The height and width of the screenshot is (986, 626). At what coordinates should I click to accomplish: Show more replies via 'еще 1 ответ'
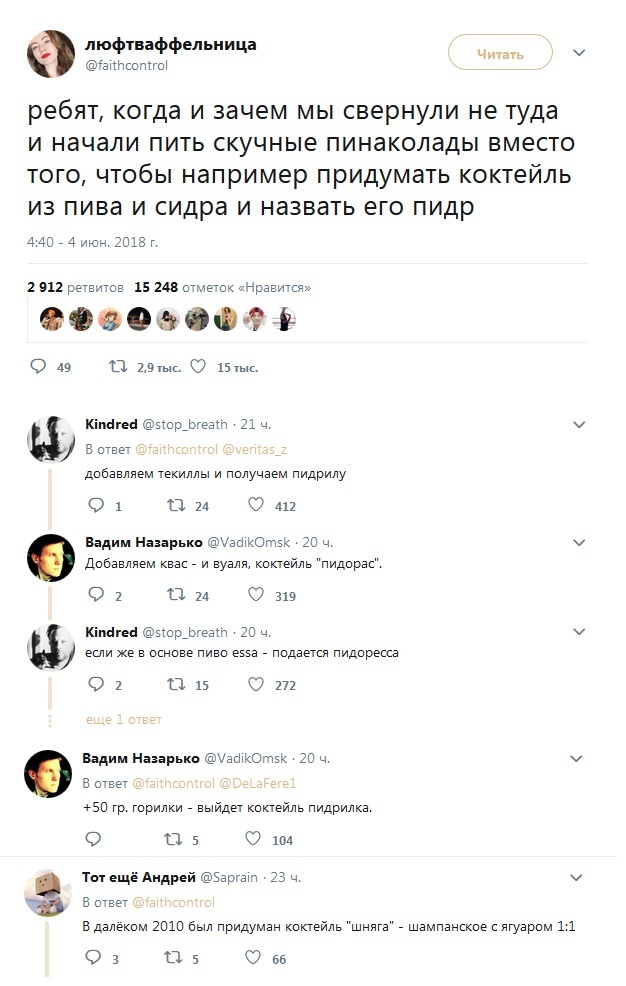[124, 719]
